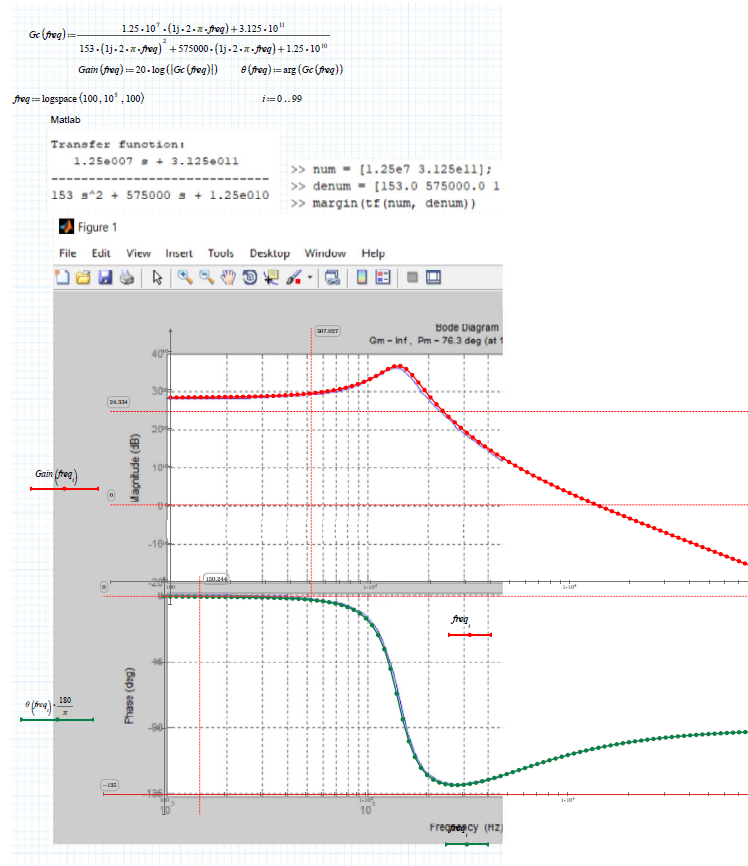Click the θ(freq)·180/π y-axis trace label
This screenshot has height=866, width=748.
tap(49, 705)
